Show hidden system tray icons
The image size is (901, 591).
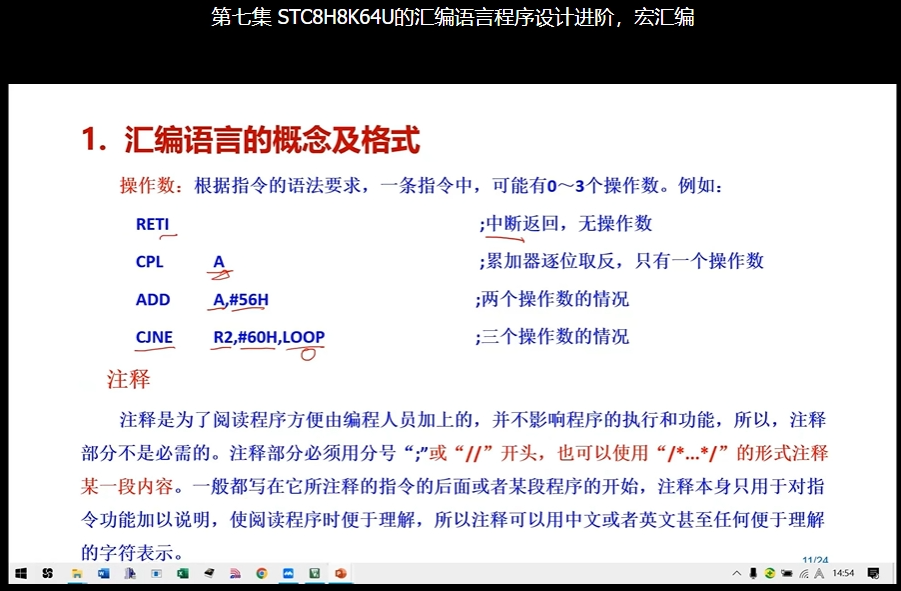point(737,573)
